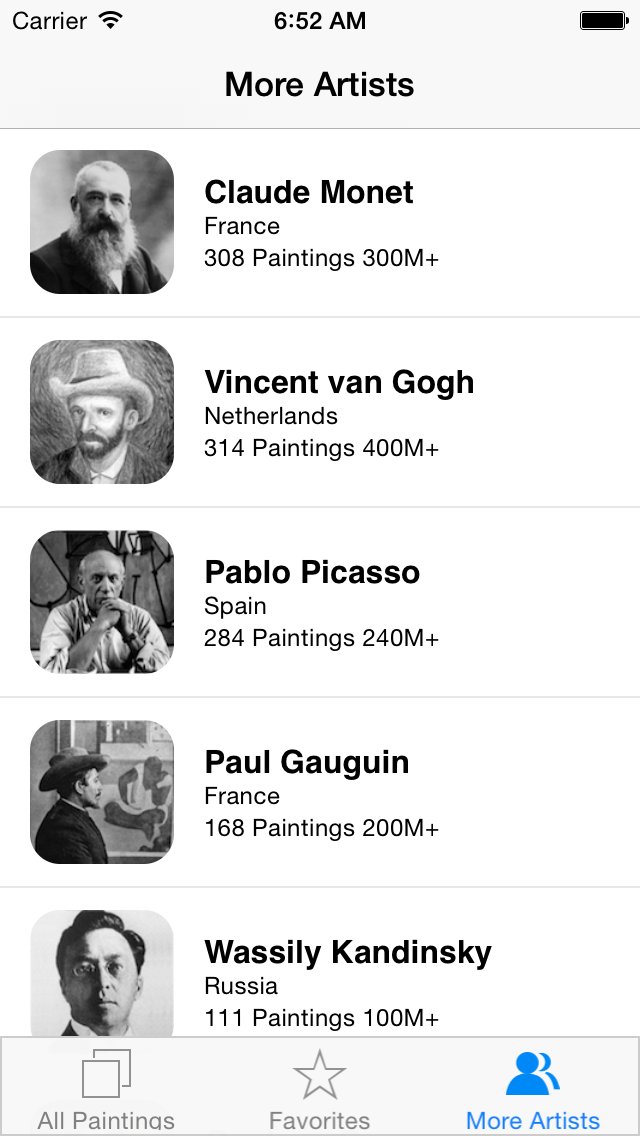Tap the 314 Paintings 400M+ detail text
This screenshot has height=1136, width=640.
click(x=322, y=448)
